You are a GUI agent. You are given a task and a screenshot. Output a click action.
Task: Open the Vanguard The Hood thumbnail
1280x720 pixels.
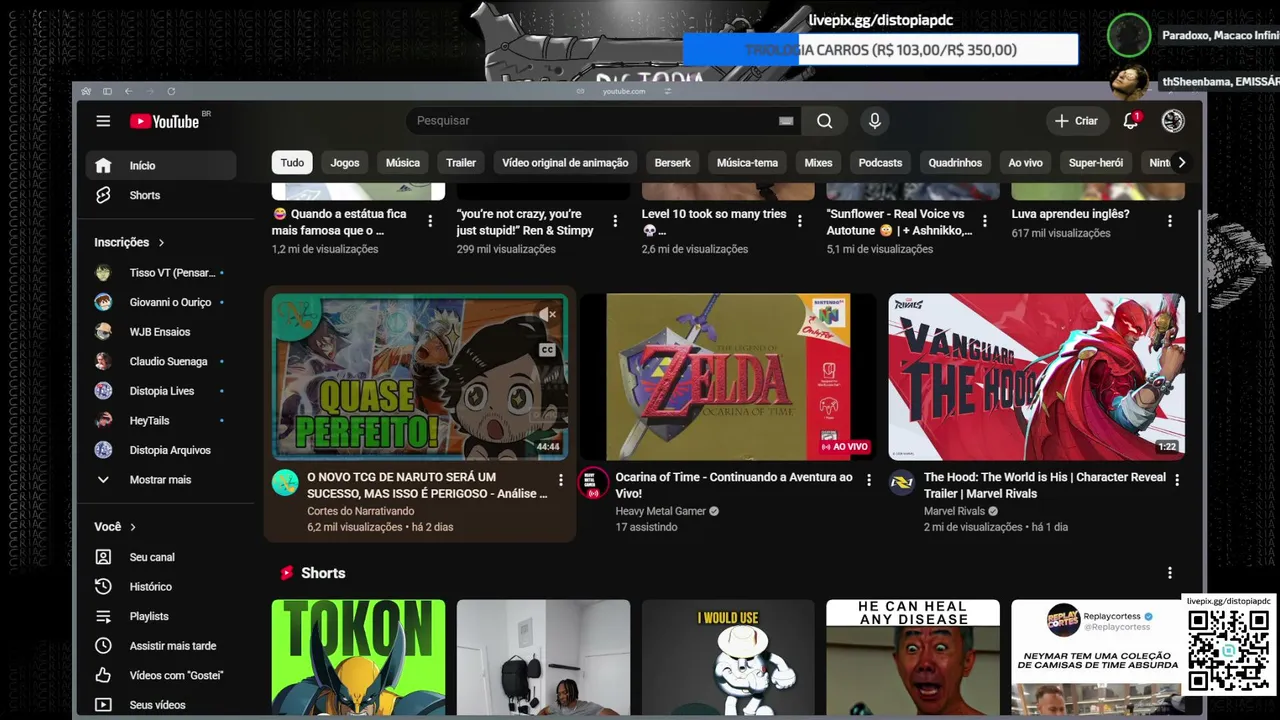pos(1037,377)
